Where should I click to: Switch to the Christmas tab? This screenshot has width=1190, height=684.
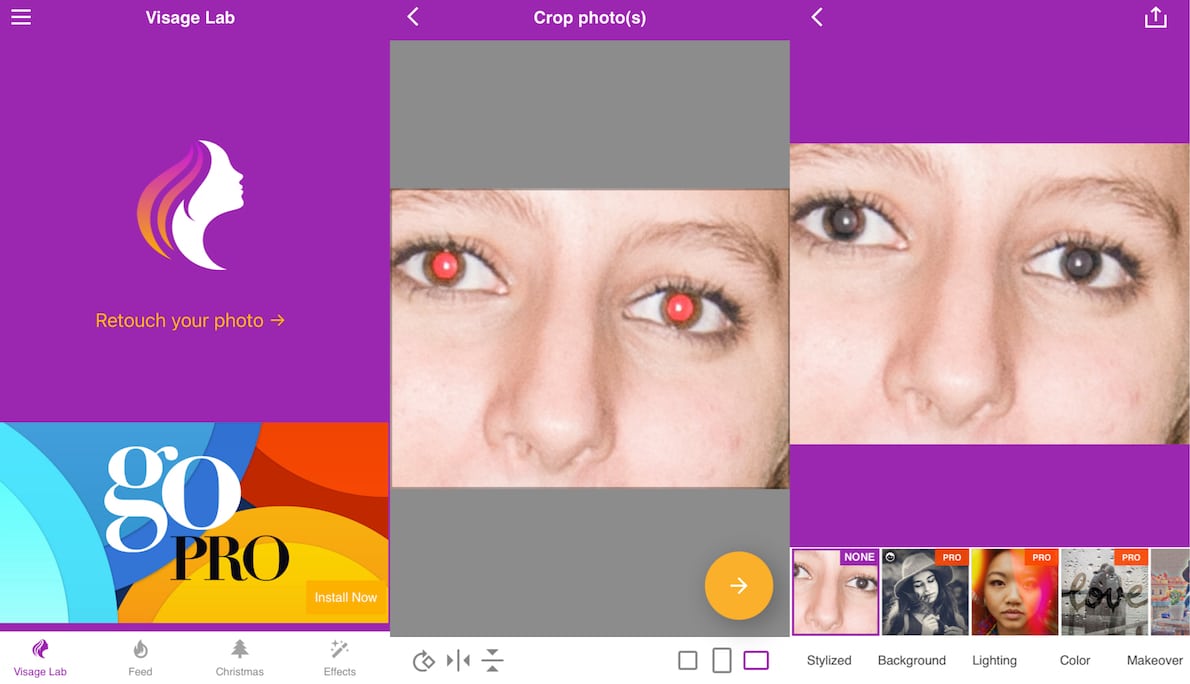click(x=240, y=658)
